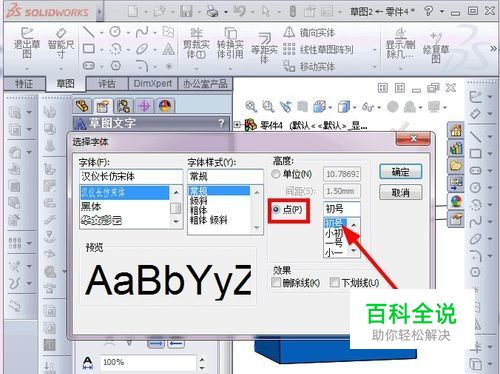Click Trim Entities (剪裁实体) tool
Viewport: 500px width, 374px height.
[196, 44]
